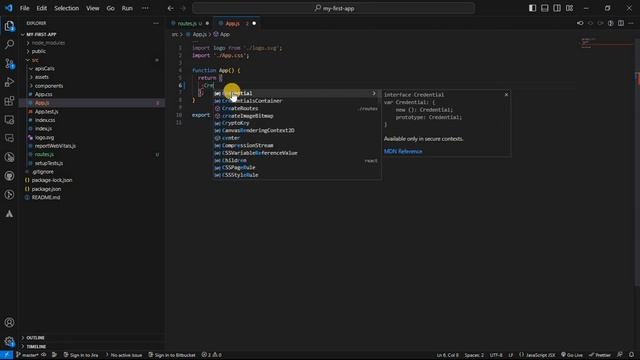
Task: Expand the assets folder
Action: pyautogui.click(x=42, y=77)
